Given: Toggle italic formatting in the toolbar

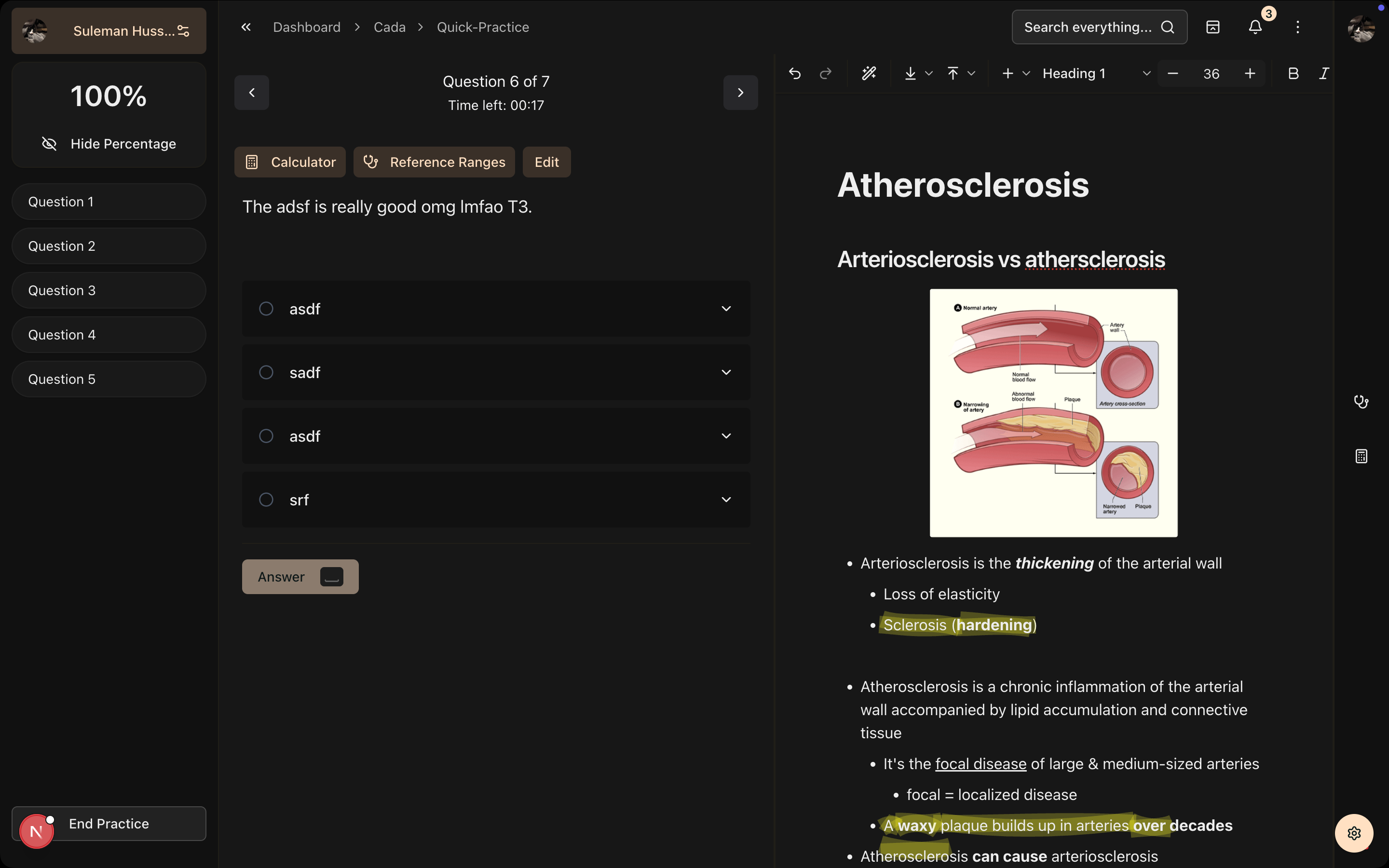Looking at the screenshot, I should click(1324, 73).
